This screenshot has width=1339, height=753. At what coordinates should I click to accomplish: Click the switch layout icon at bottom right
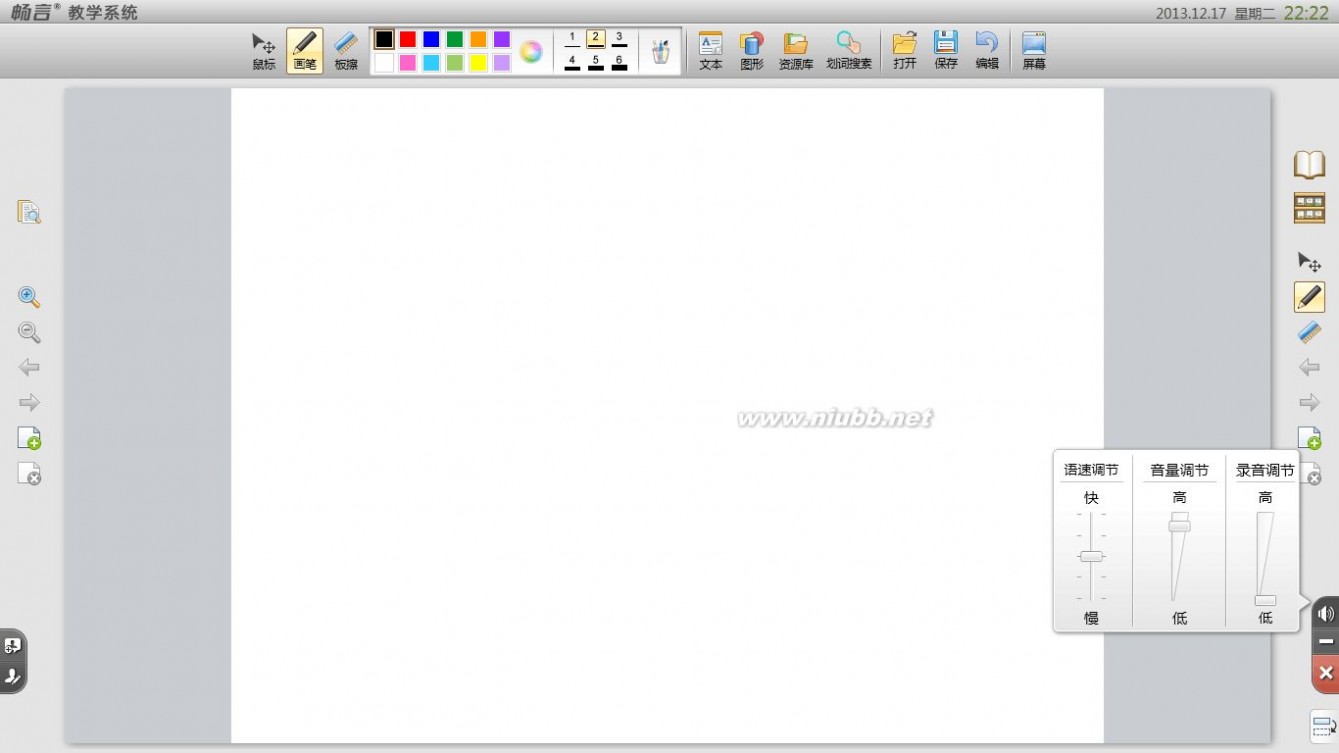pos(1323,726)
